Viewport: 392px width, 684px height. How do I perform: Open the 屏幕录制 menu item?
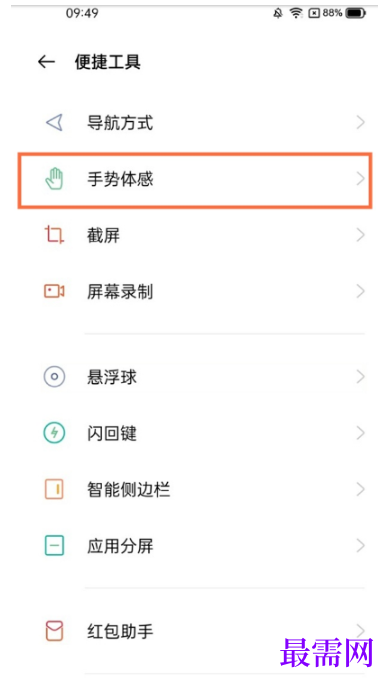[196, 291]
